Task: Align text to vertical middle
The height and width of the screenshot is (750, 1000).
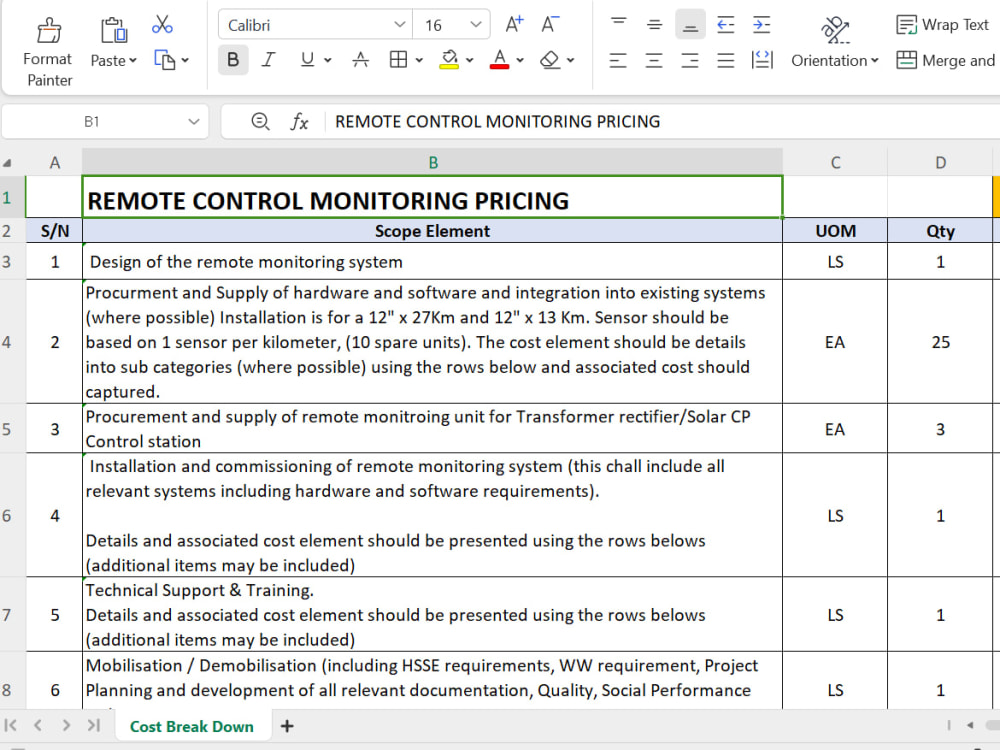Action: click(x=654, y=25)
